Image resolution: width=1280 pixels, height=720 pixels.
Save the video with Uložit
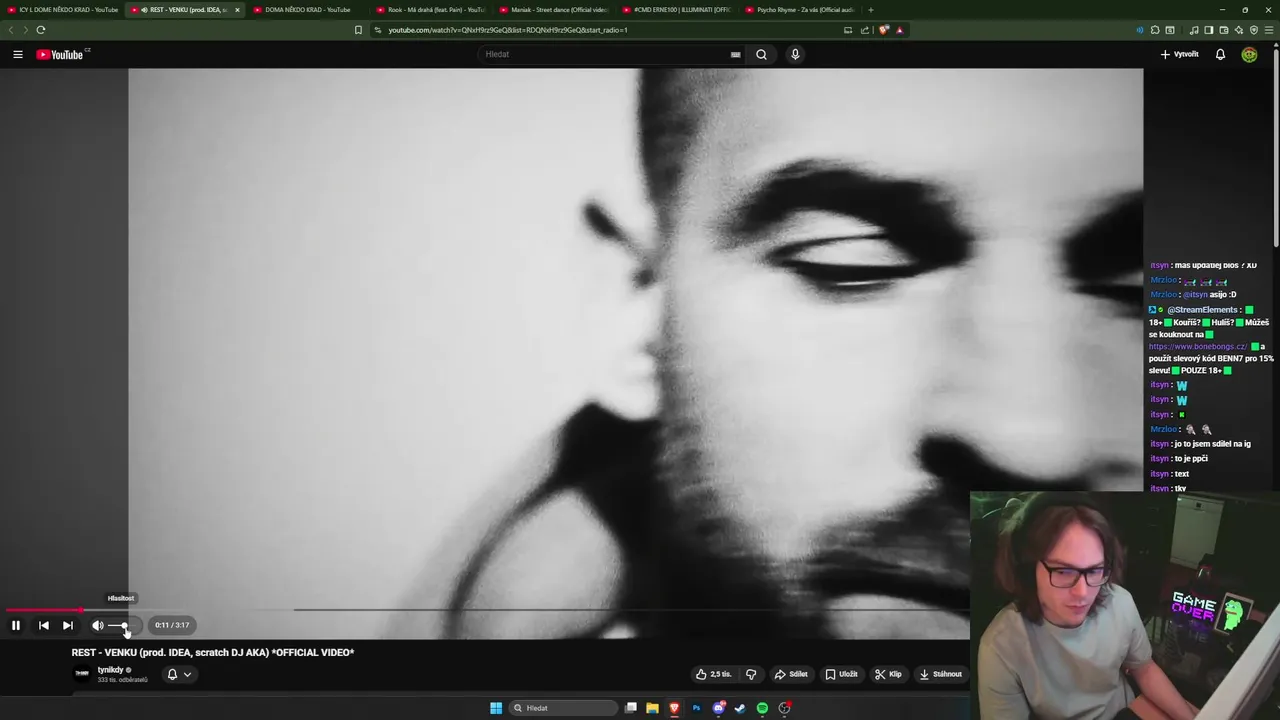tap(841, 674)
